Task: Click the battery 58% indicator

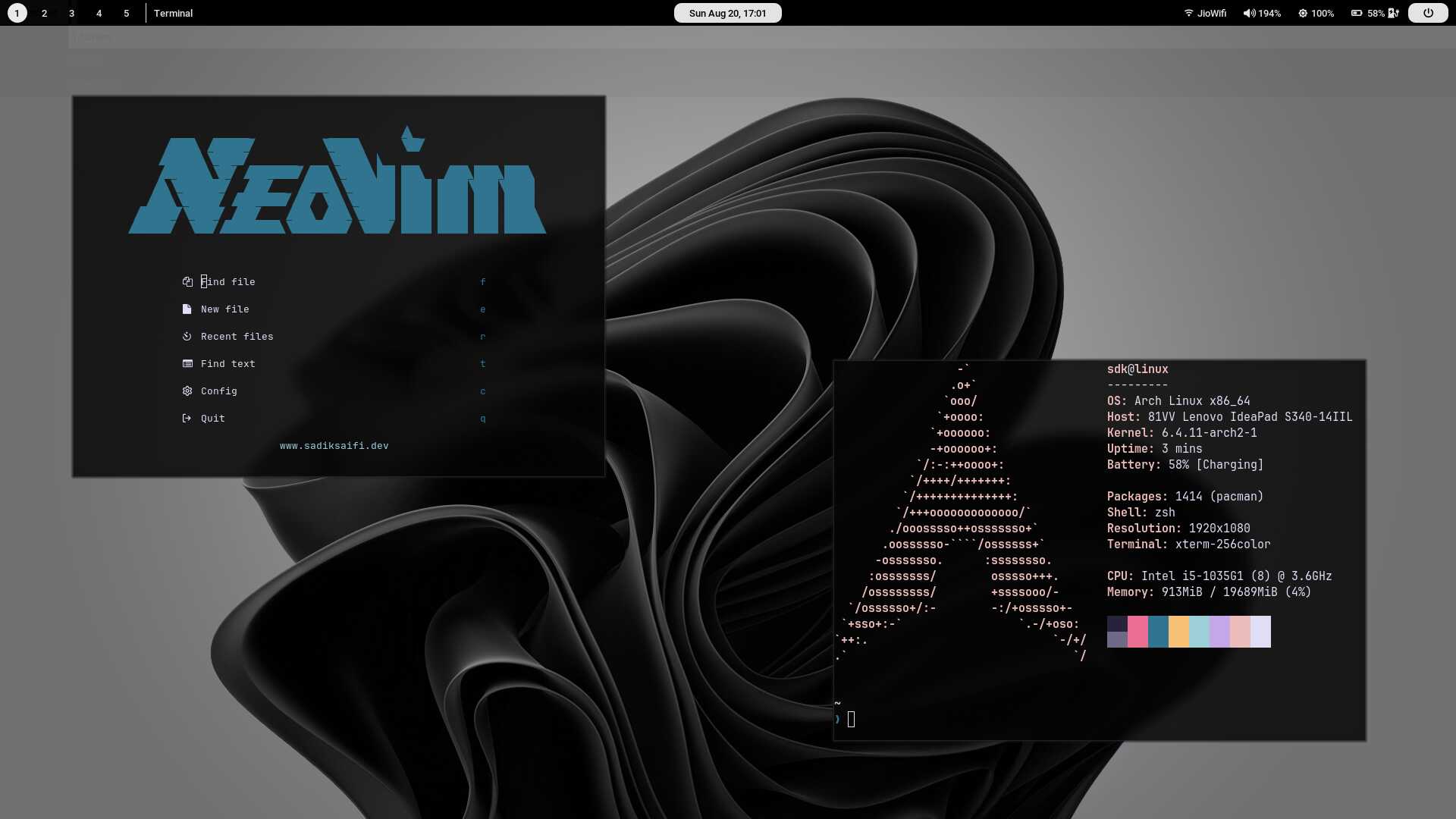Action: pos(1374,13)
